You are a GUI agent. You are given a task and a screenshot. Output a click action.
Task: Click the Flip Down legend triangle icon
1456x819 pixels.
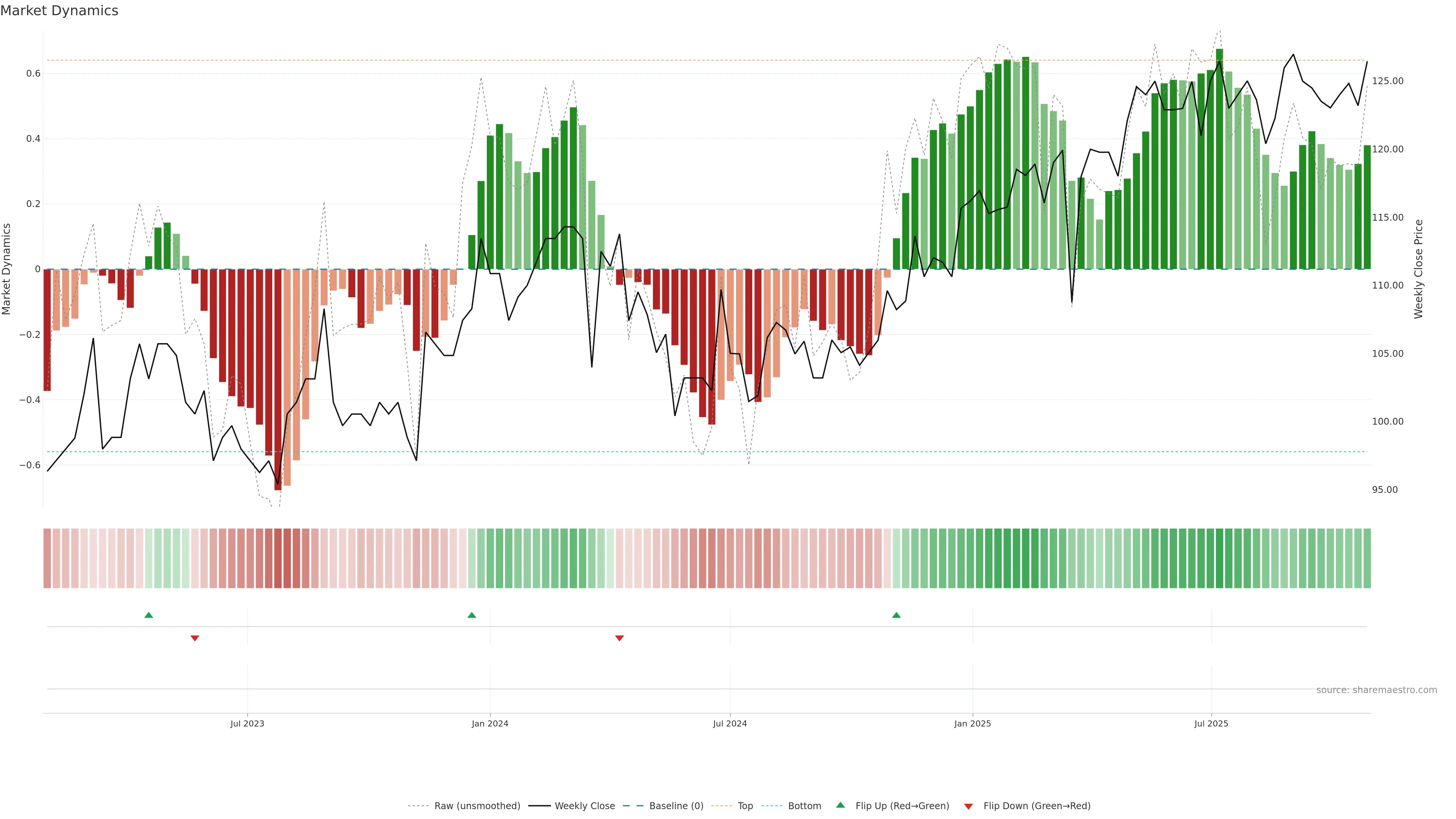pyautogui.click(x=968, y=806)
